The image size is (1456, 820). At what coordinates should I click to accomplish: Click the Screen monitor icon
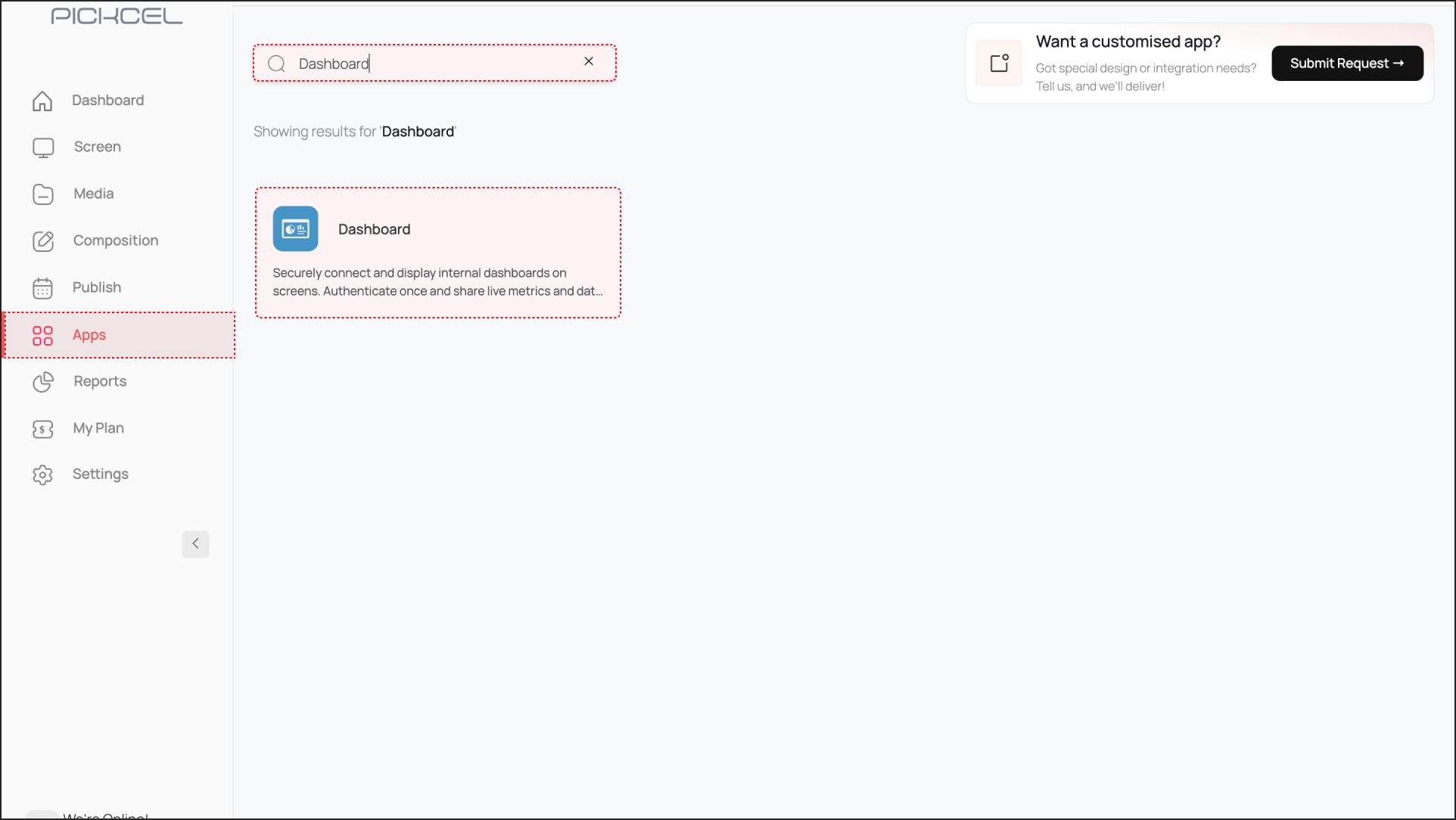coord(43,147)
